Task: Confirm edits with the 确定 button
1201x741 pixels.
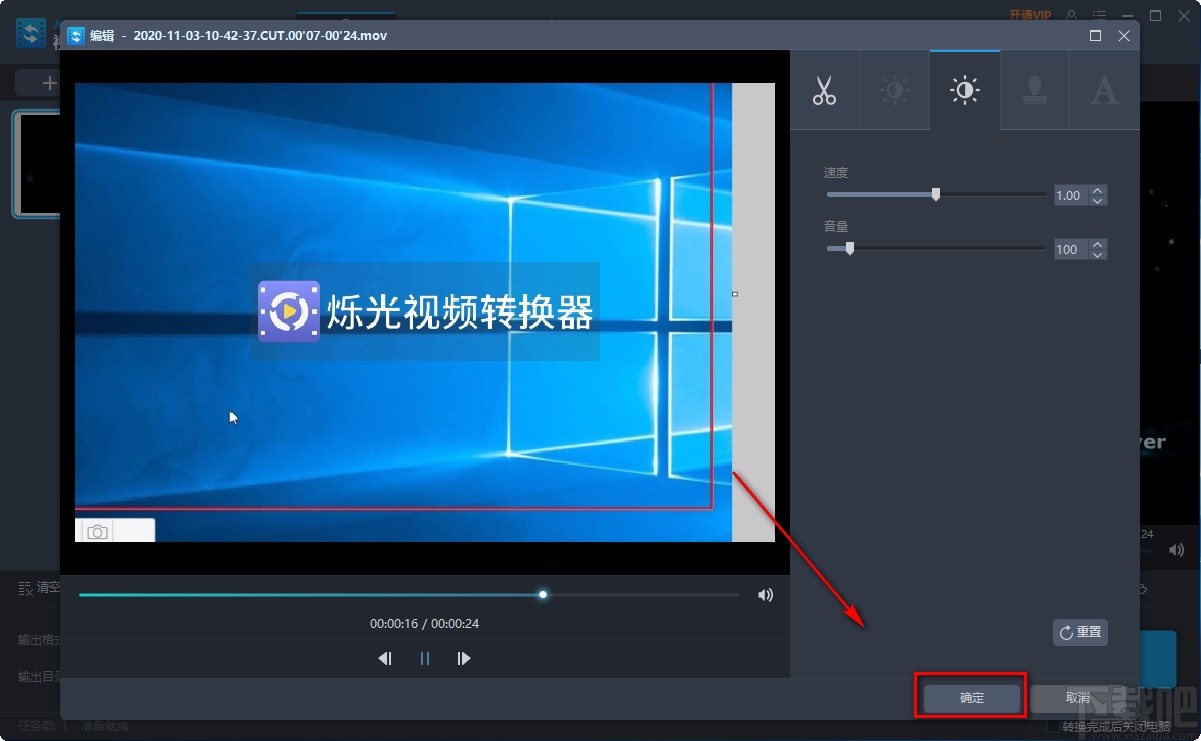Action: pyautogui.click(x=969, y=697)
